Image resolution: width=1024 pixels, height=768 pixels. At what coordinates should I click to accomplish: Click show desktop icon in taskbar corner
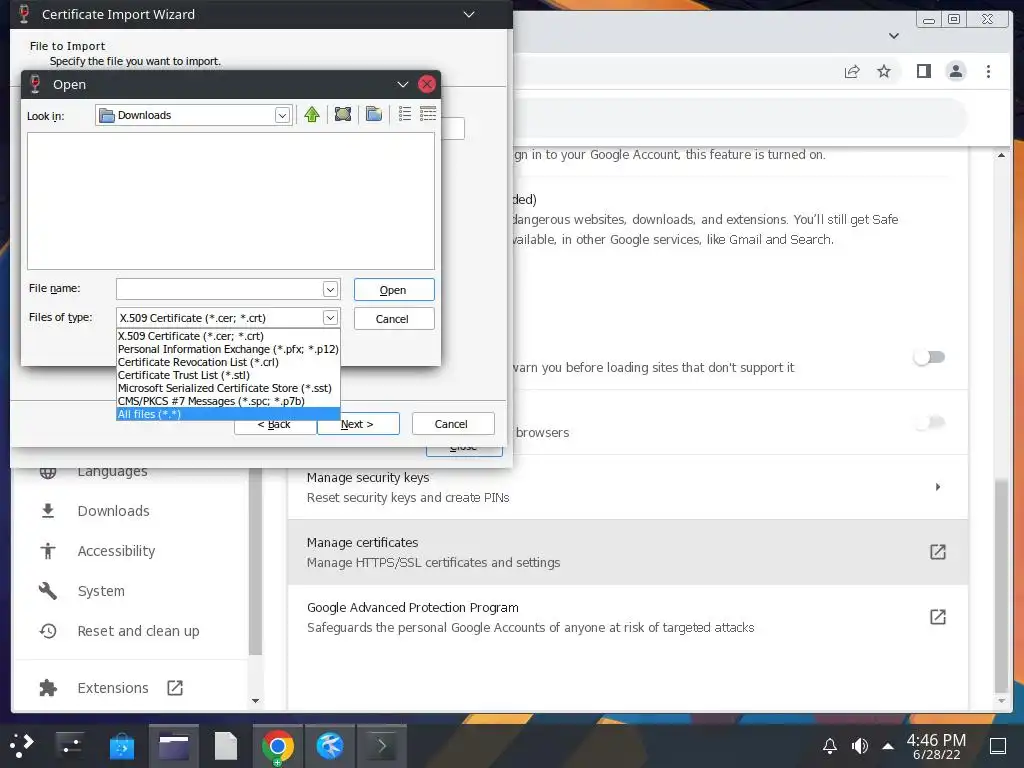click(x=997, y=746)
